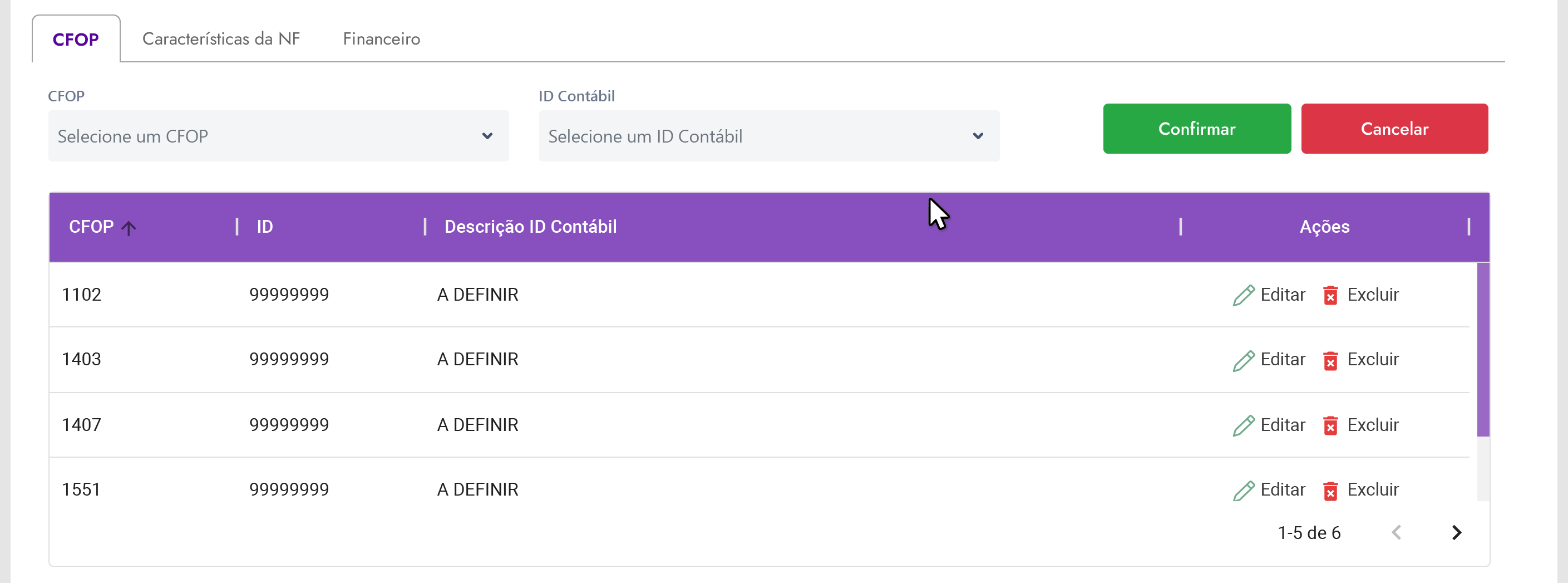The image size is (1568, 583).
Task: Click the pencil edit icon for CFOP 1403
Action: pyautogui.click(x=1244, y=360)
